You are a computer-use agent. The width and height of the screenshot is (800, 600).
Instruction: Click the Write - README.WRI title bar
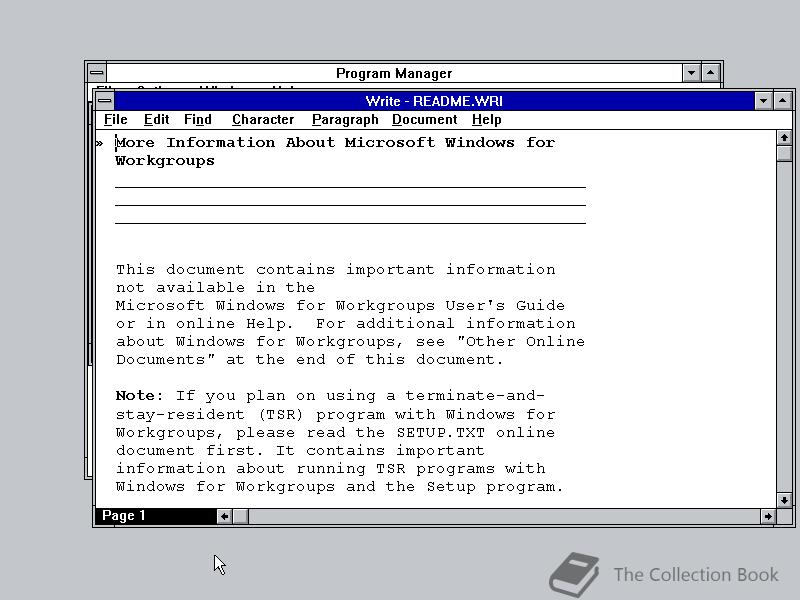[434, 101]
